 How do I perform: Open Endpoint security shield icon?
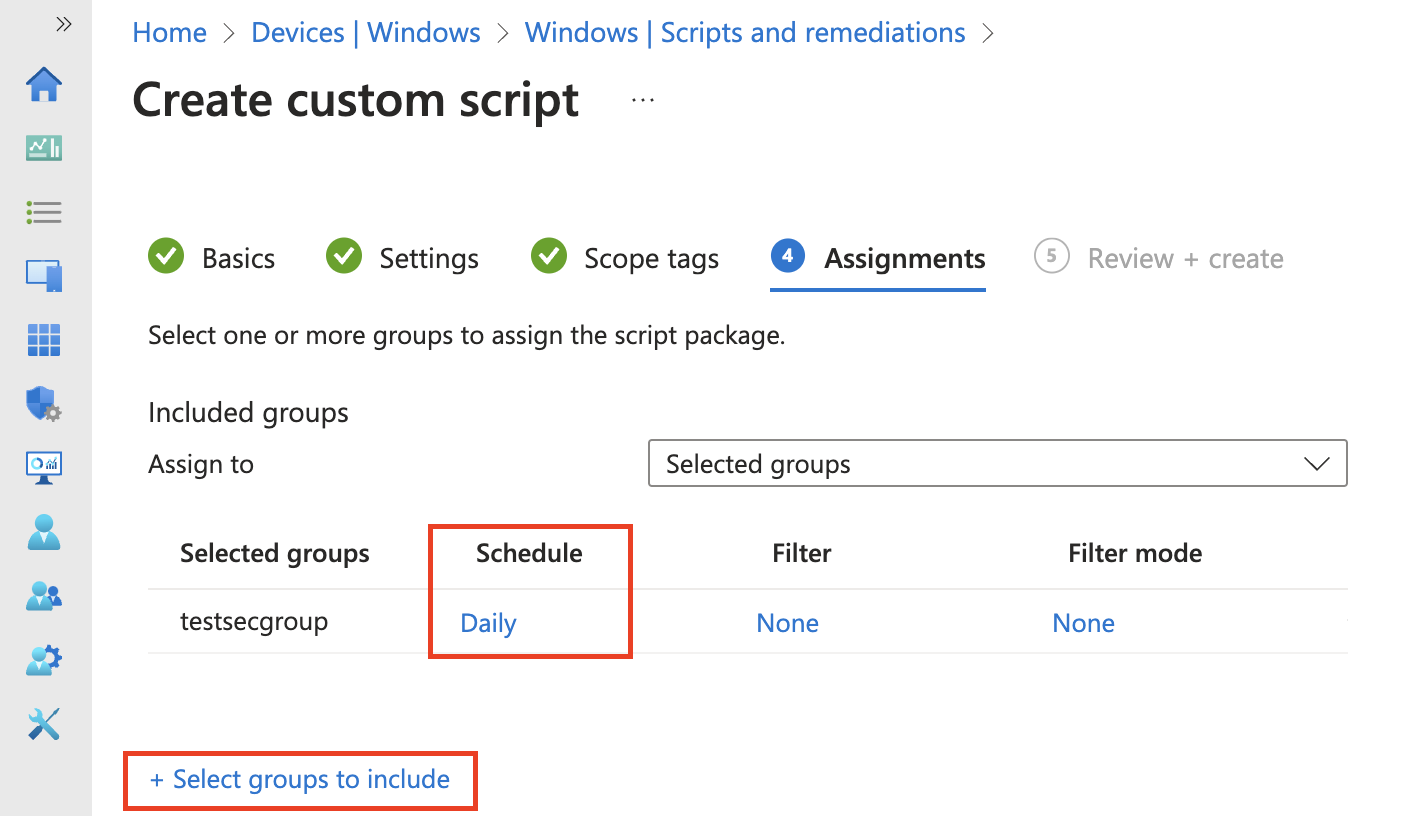click(44, 404)
